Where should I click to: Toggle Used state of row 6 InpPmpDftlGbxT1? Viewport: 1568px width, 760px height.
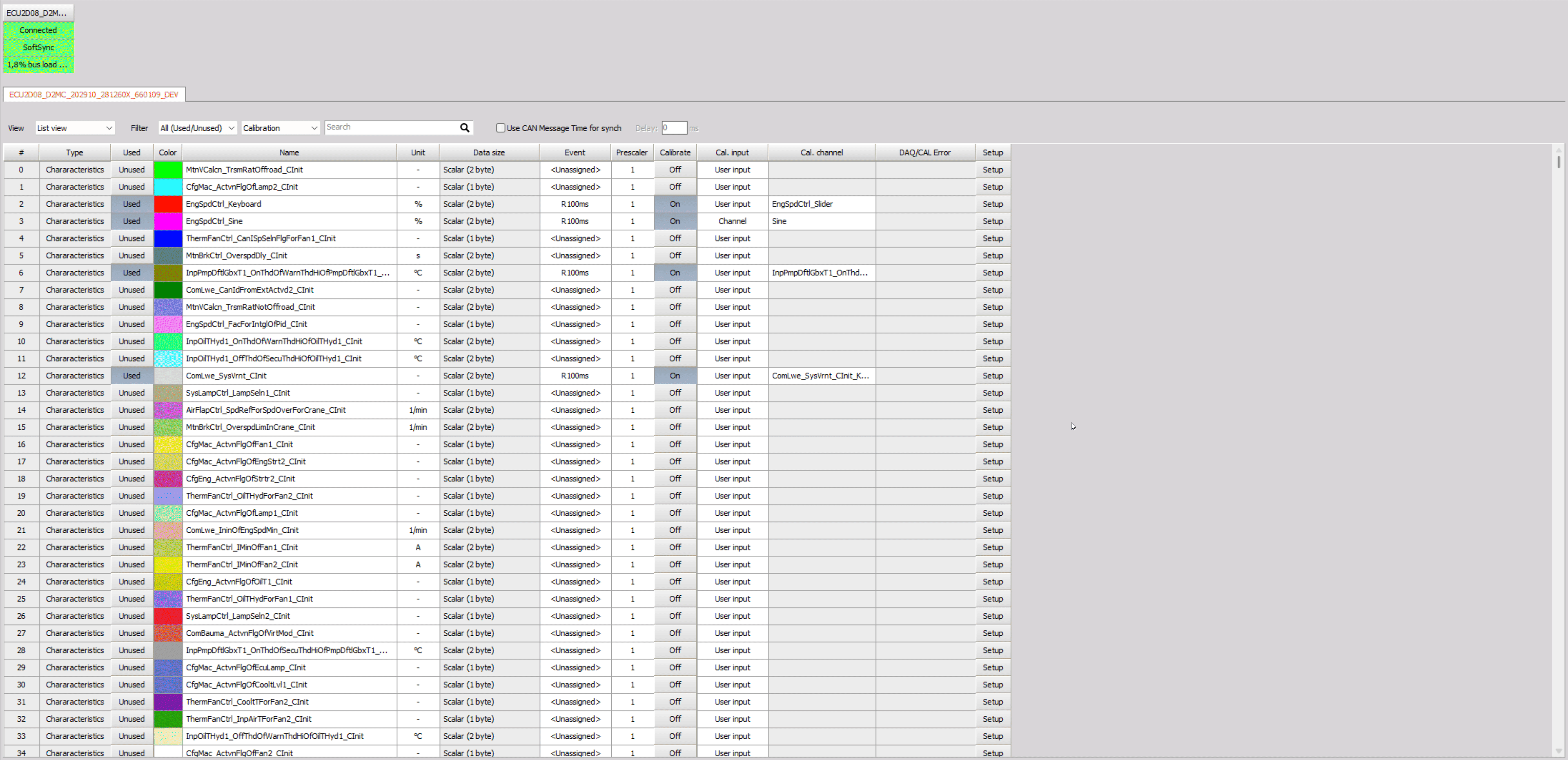131,273
